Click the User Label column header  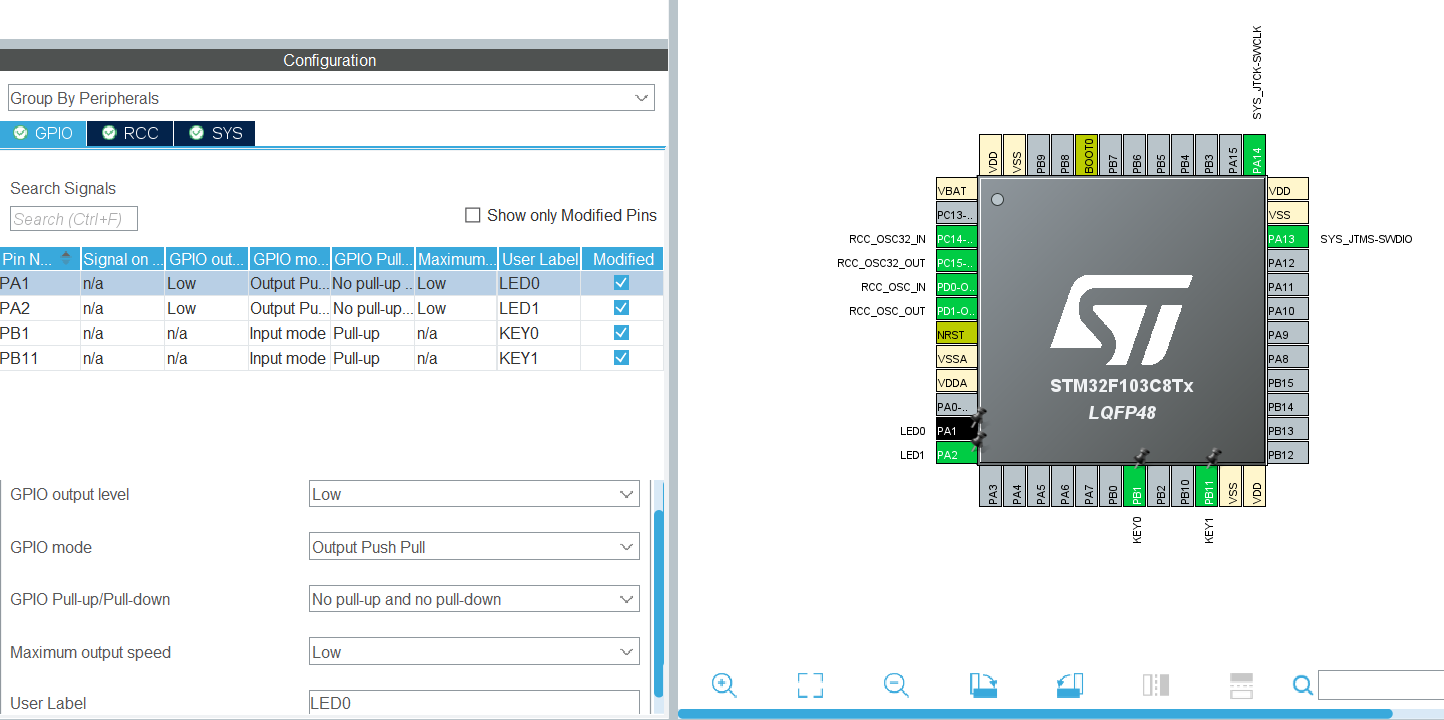pos(540,259)
